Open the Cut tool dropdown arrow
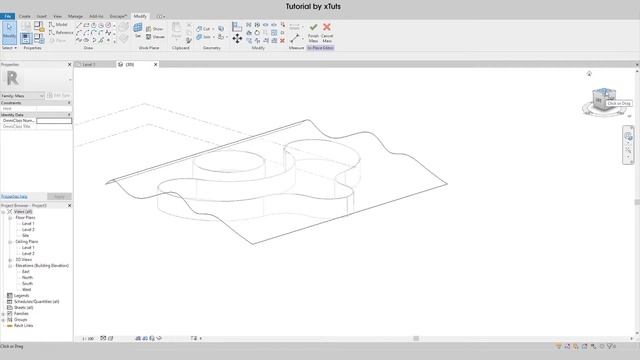This screenshot has width=640, height=360. coord(213,29)
